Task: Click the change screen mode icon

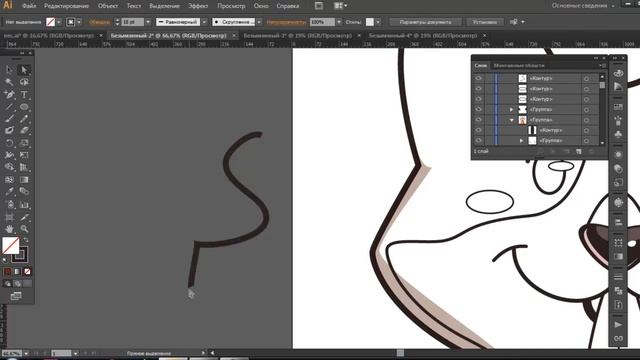Action: 16,296
